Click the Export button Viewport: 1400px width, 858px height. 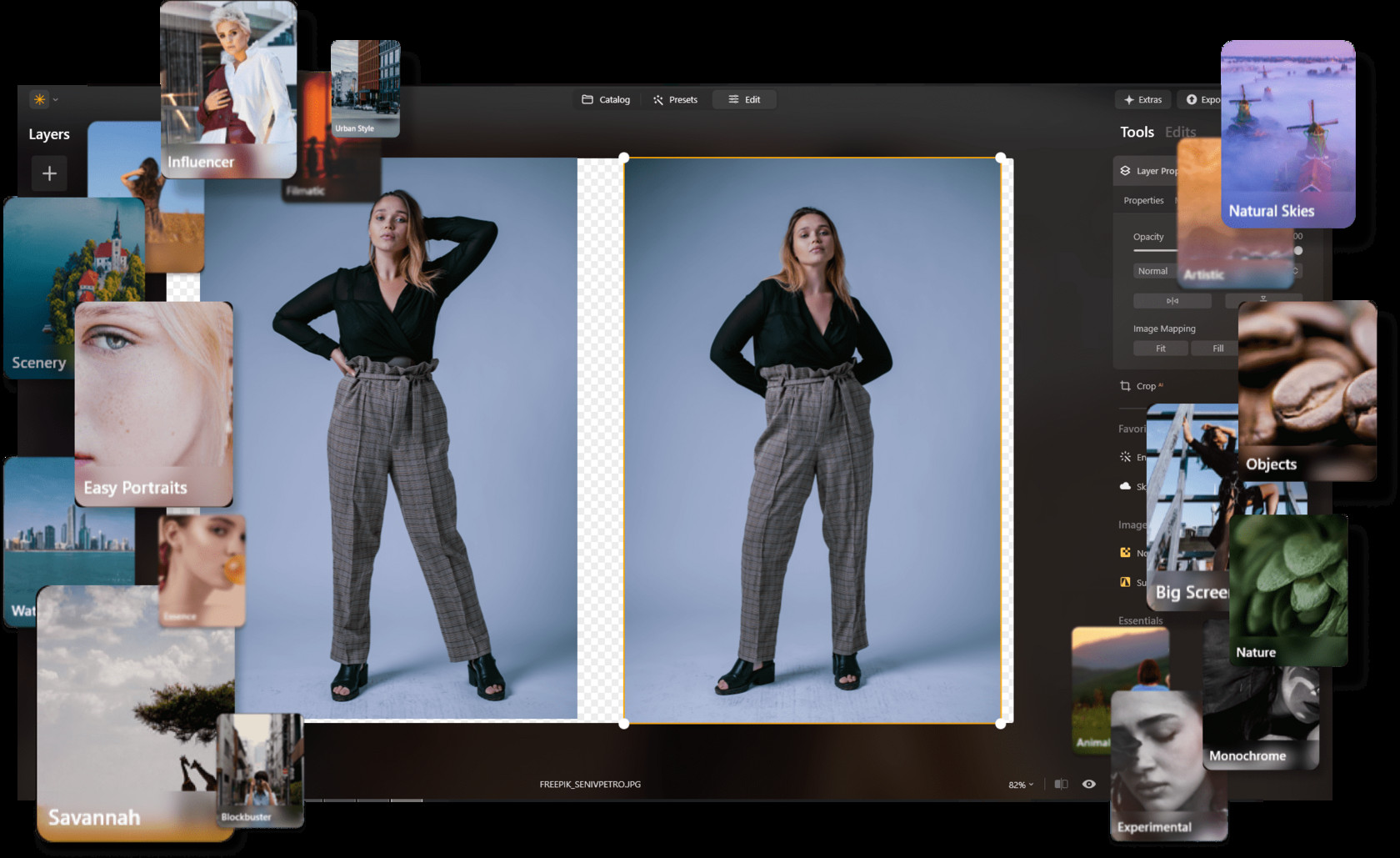click(x=1200, y=99)
